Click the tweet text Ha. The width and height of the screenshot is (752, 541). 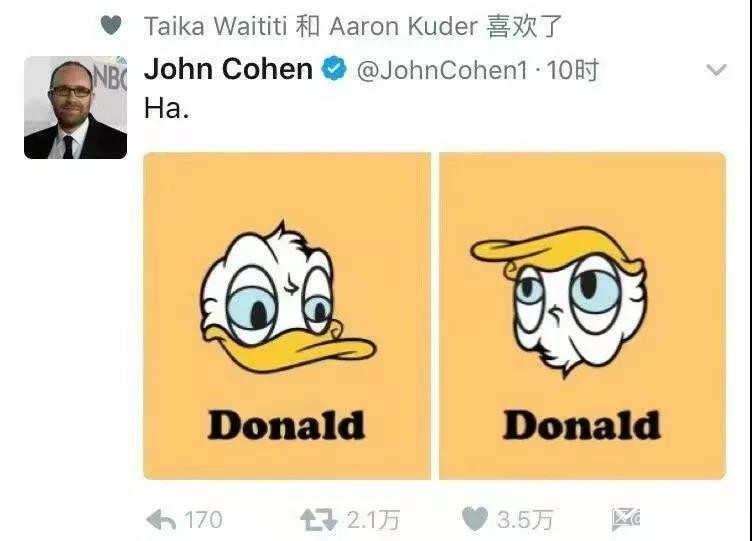pyautogui.click(x=166, y=108)
